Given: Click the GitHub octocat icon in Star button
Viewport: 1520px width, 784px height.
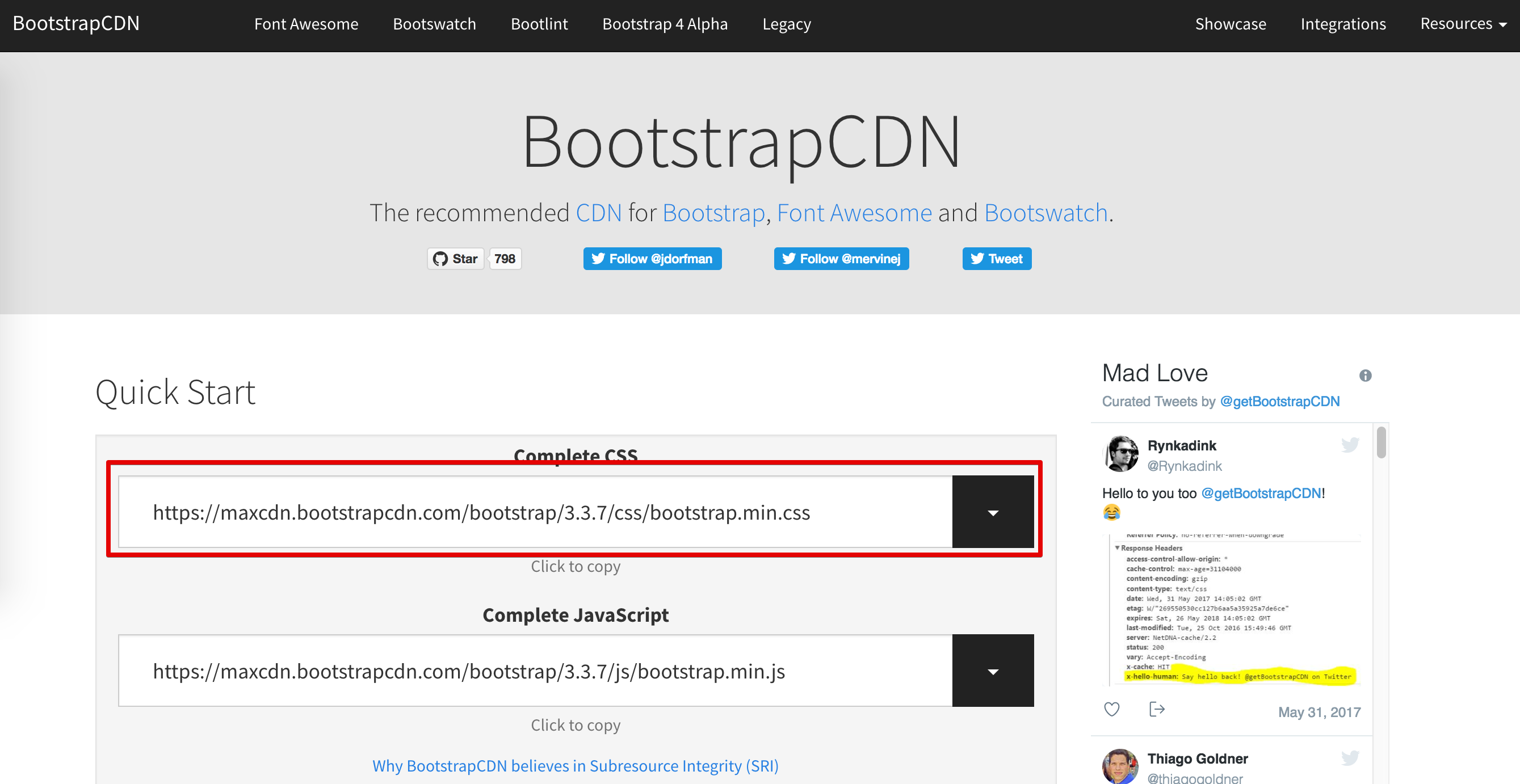Looking at the screenshot, I should (x=440, y=258).
